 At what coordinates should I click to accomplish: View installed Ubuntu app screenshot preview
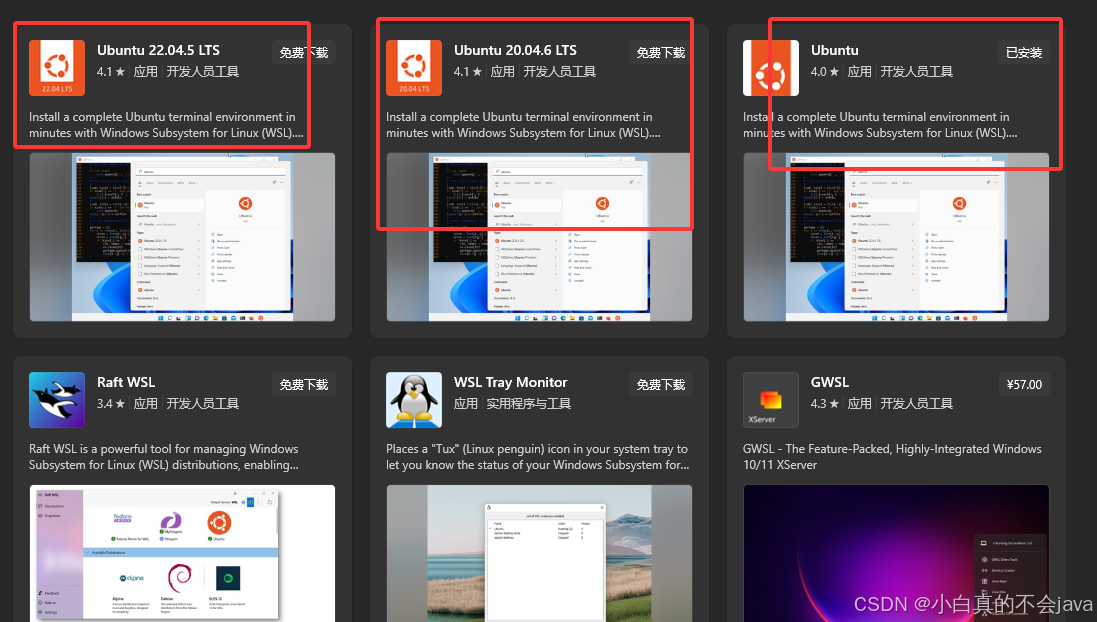tap(896, 237)
